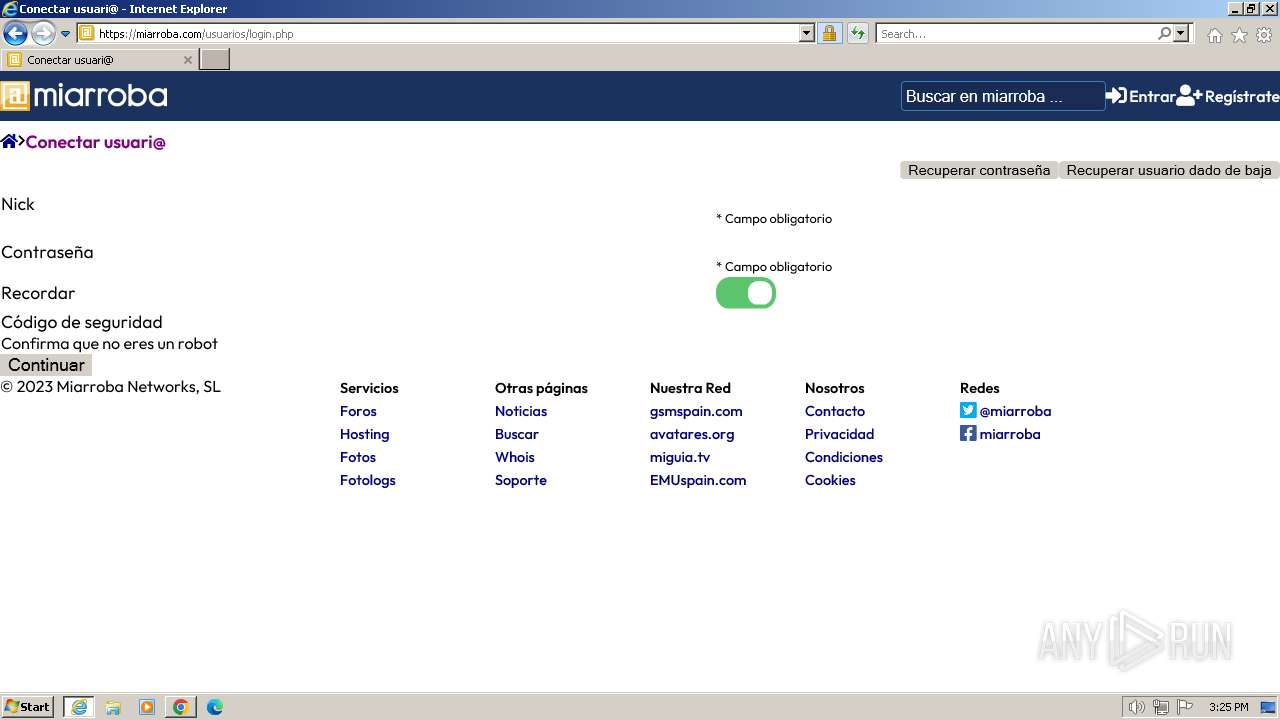This screenshot has height=720, width=1280.
Task: Expand the address bar URL dropdown
Action: tap(807, 34)
